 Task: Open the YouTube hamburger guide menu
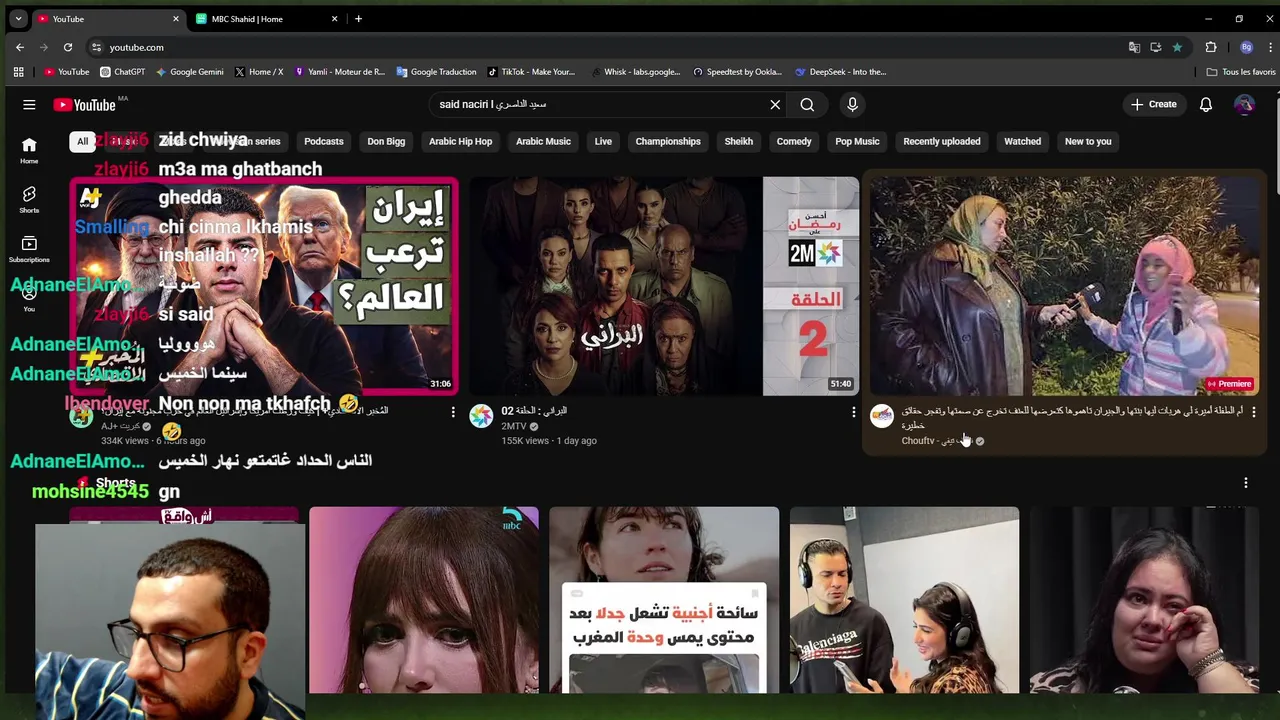(29, 104)
